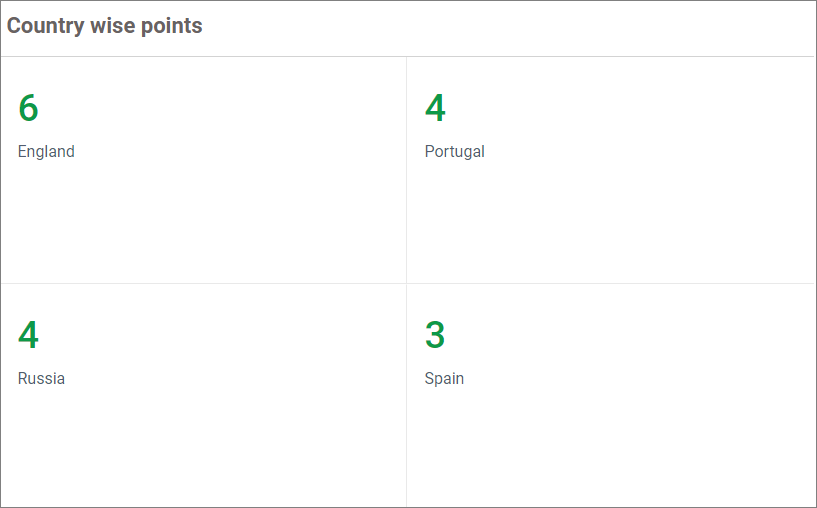The image size is (817, 508).
Task: Click the word "points" in the title
Action: pos(172,27)
